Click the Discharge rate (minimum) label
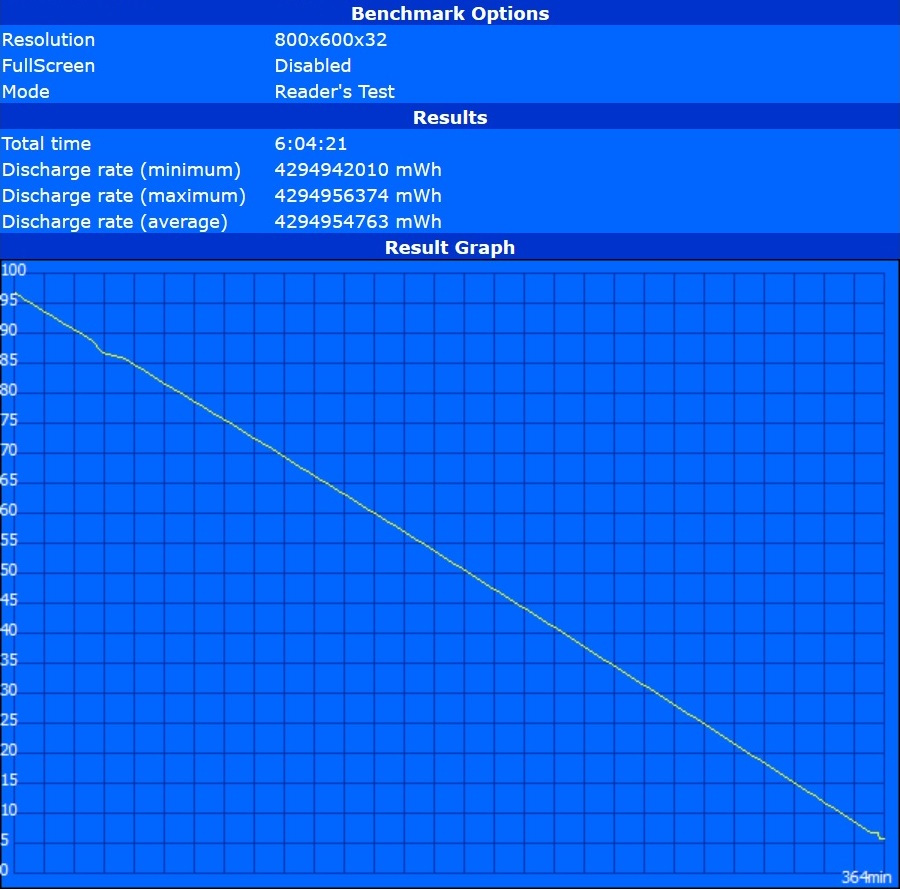The height and width of the screenshot is (890, 900). coord(121,170)
